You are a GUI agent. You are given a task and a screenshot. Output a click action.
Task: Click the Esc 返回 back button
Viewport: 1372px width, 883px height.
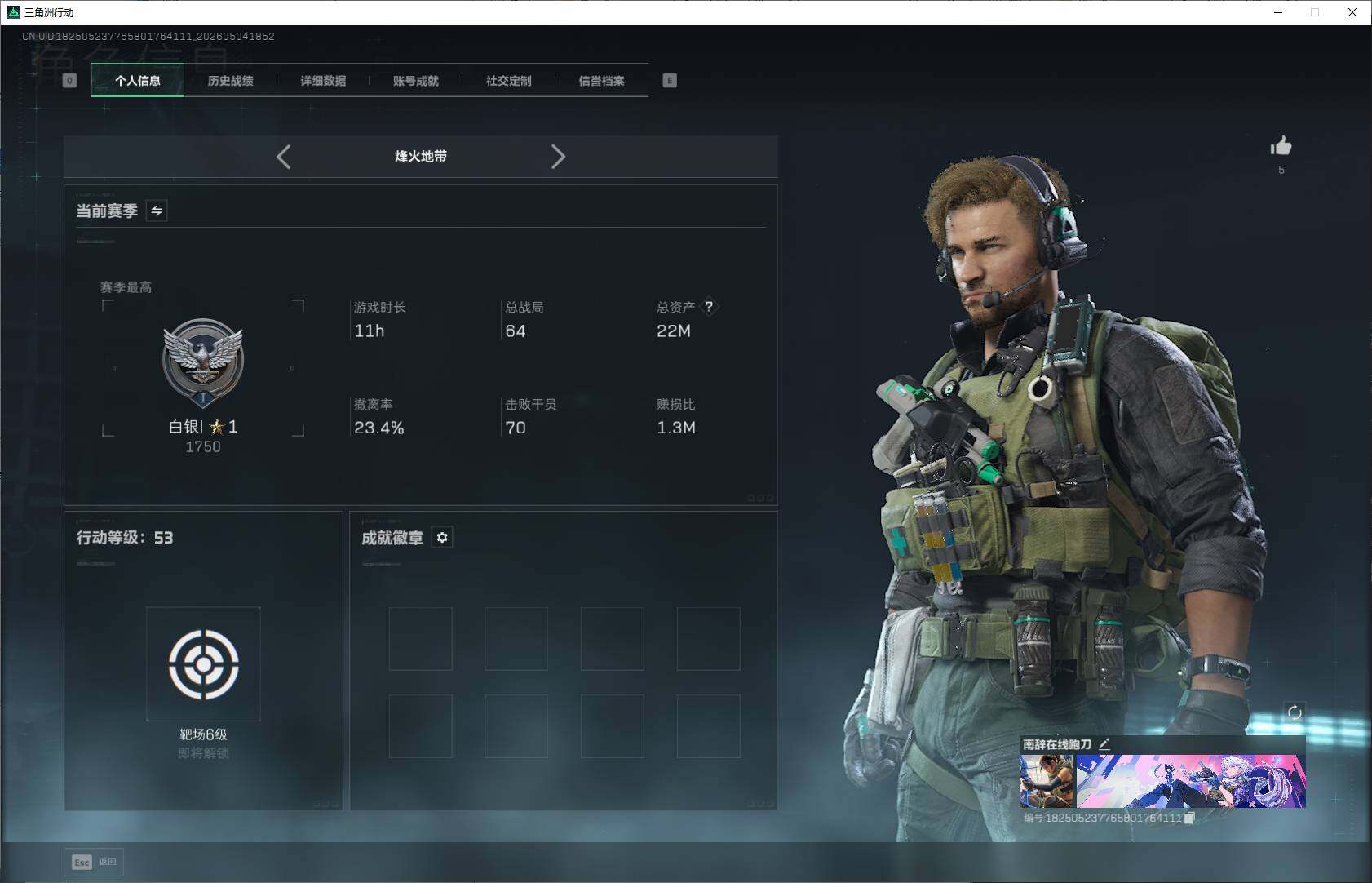click(94, 862)
